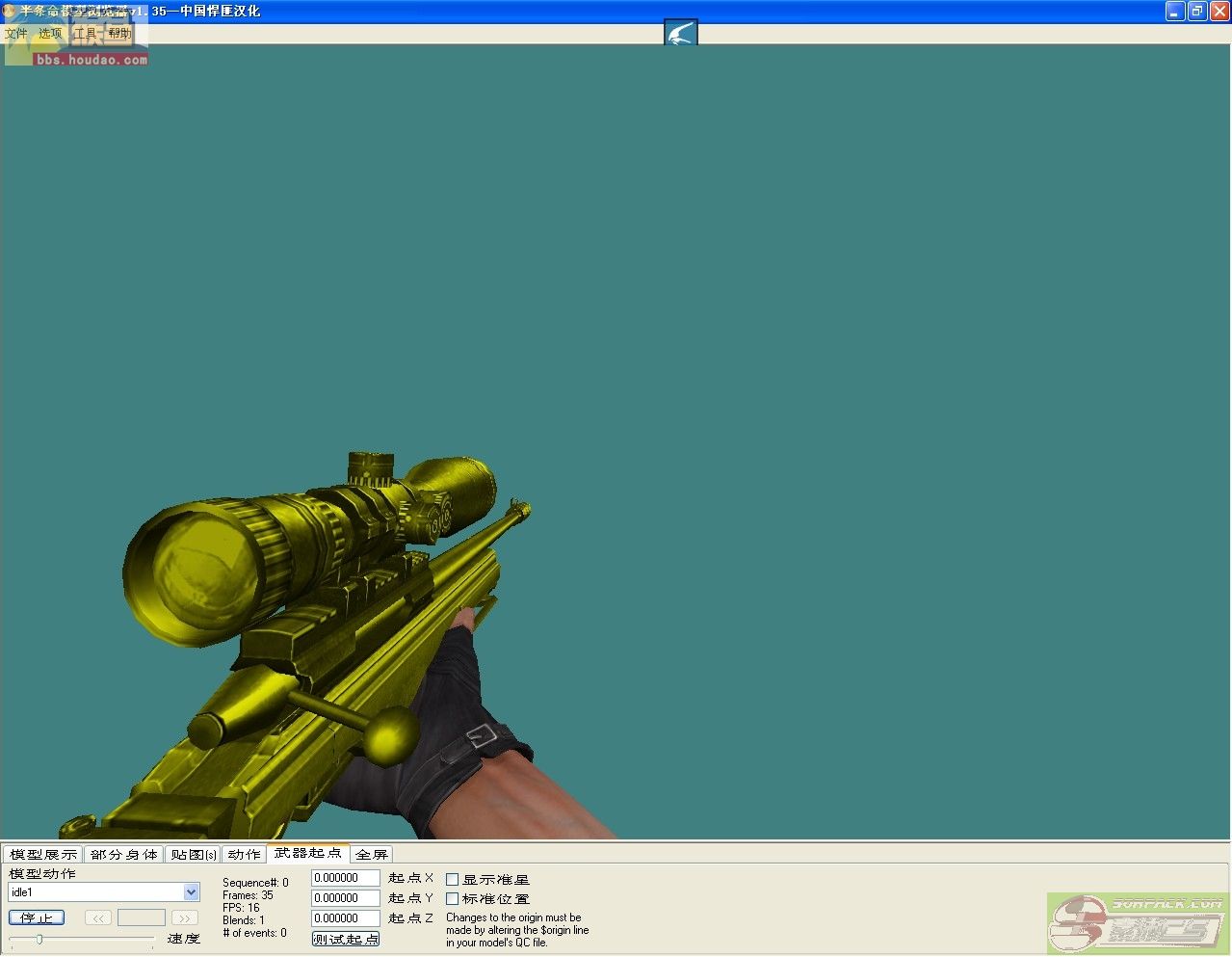Open the 文件 menu

16,34
